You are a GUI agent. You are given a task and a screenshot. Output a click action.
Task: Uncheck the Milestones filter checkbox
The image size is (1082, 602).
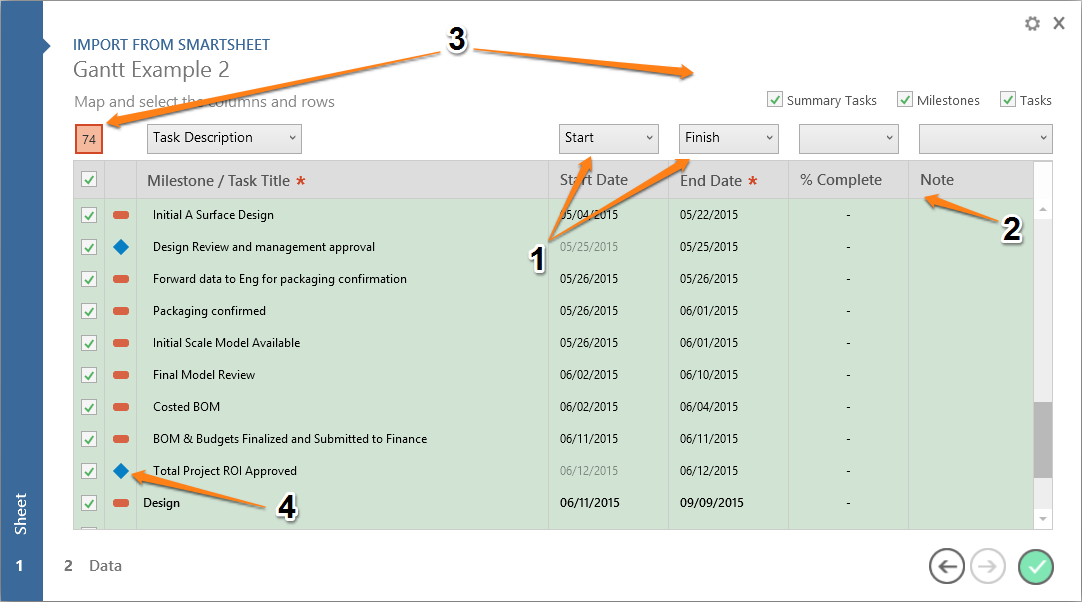[905, 100]
